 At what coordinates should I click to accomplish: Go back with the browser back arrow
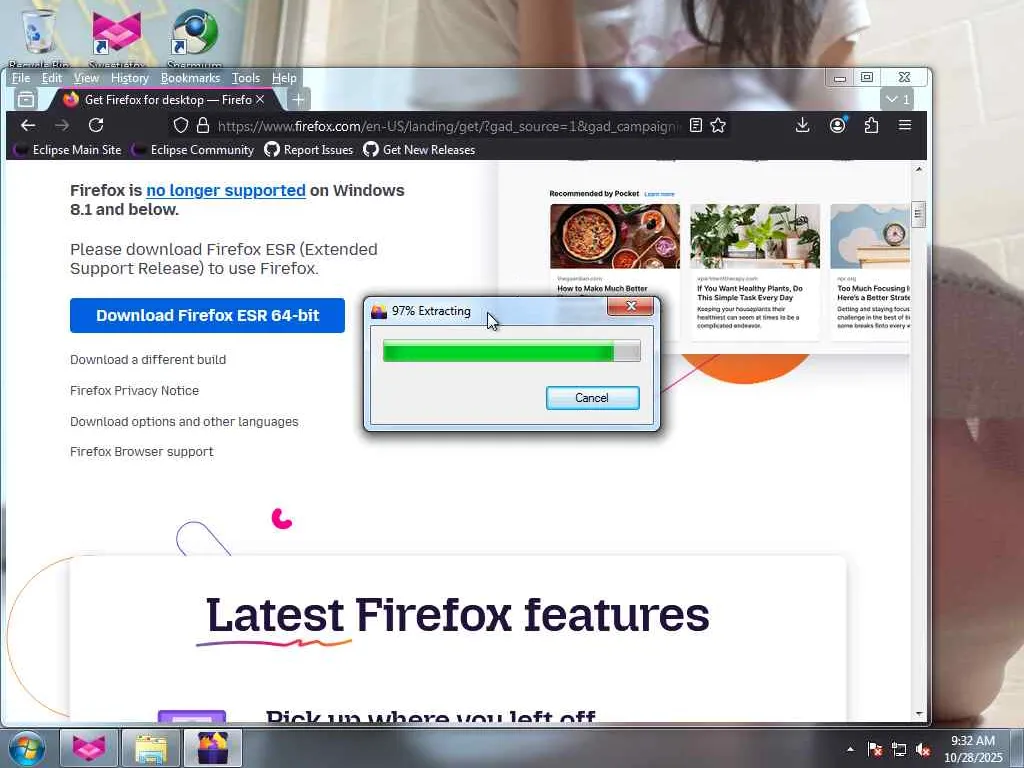click(27, 125)
